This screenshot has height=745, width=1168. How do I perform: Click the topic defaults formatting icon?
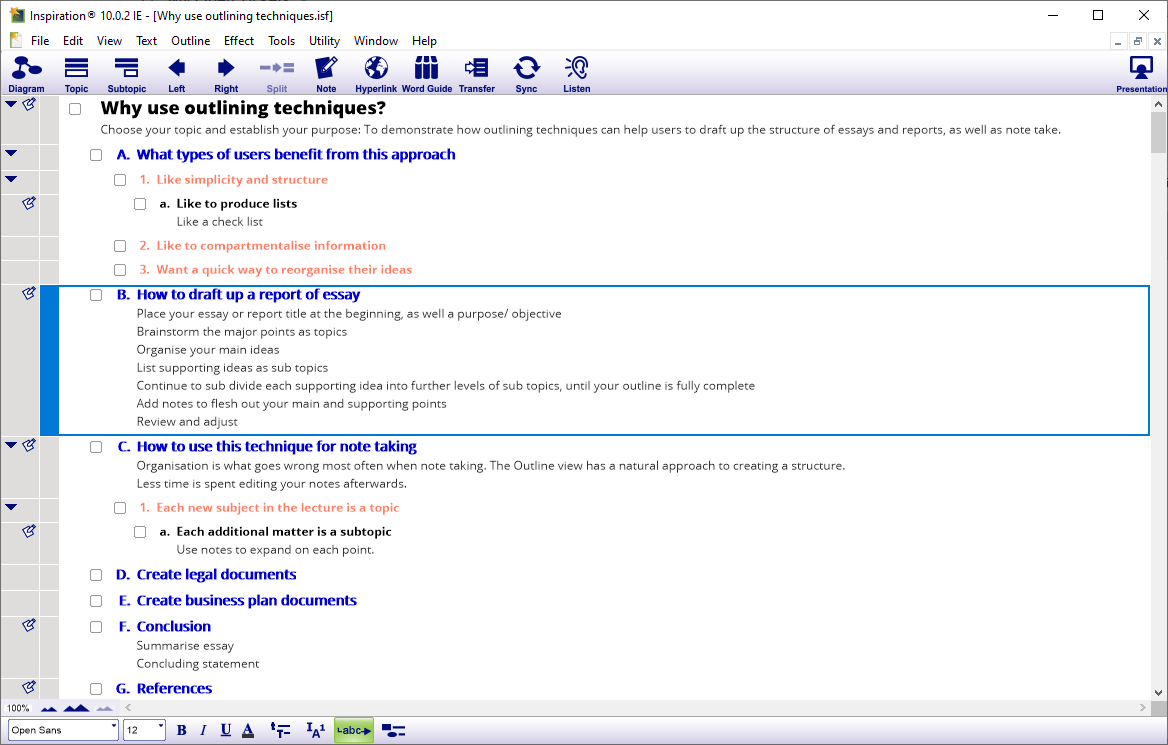[280, 730]
